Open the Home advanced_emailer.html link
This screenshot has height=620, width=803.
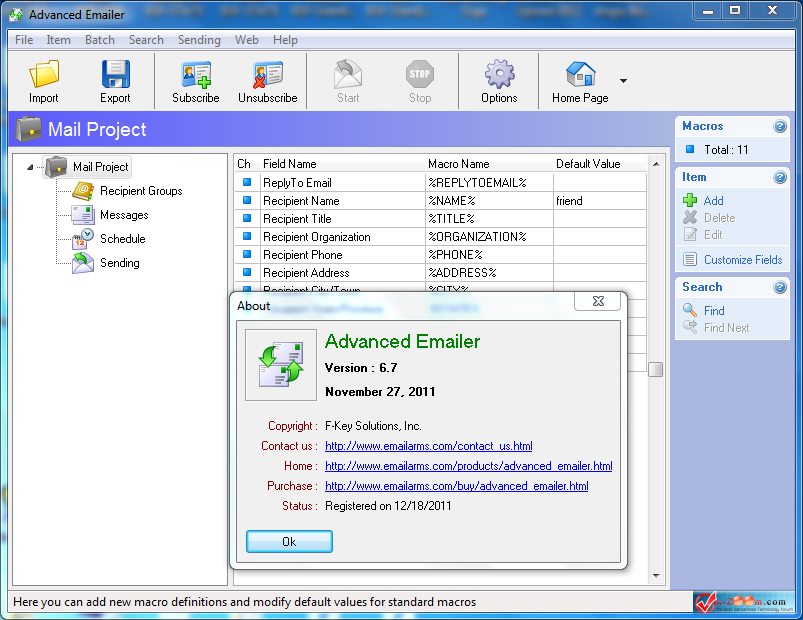tap(469, 466)
